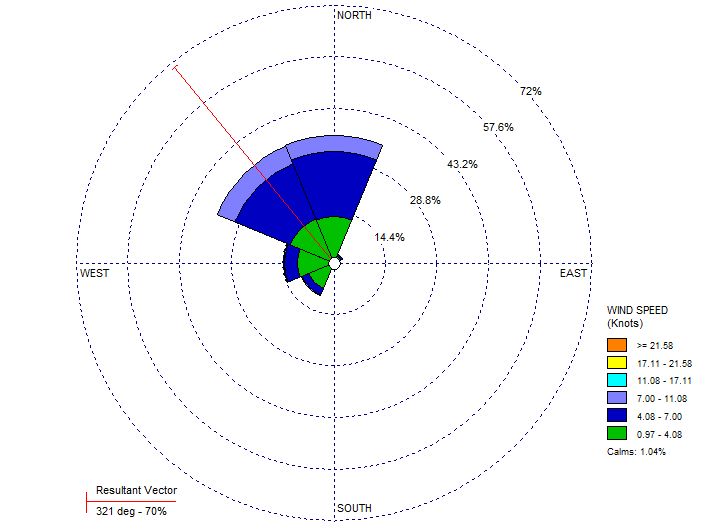Click the WIND SPEED (Knots) legend title
This screenshot has width=710, height=531.
[x=637, y=317]
